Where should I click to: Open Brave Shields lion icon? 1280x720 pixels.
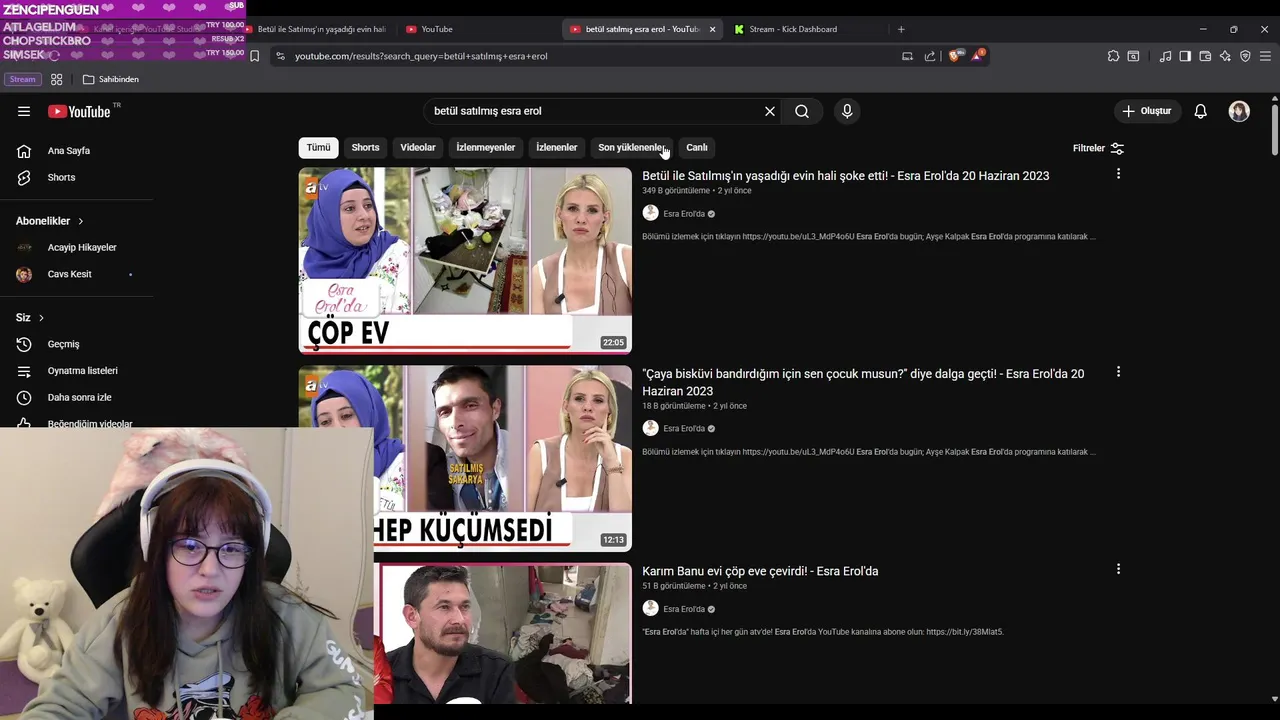(954, 56)
